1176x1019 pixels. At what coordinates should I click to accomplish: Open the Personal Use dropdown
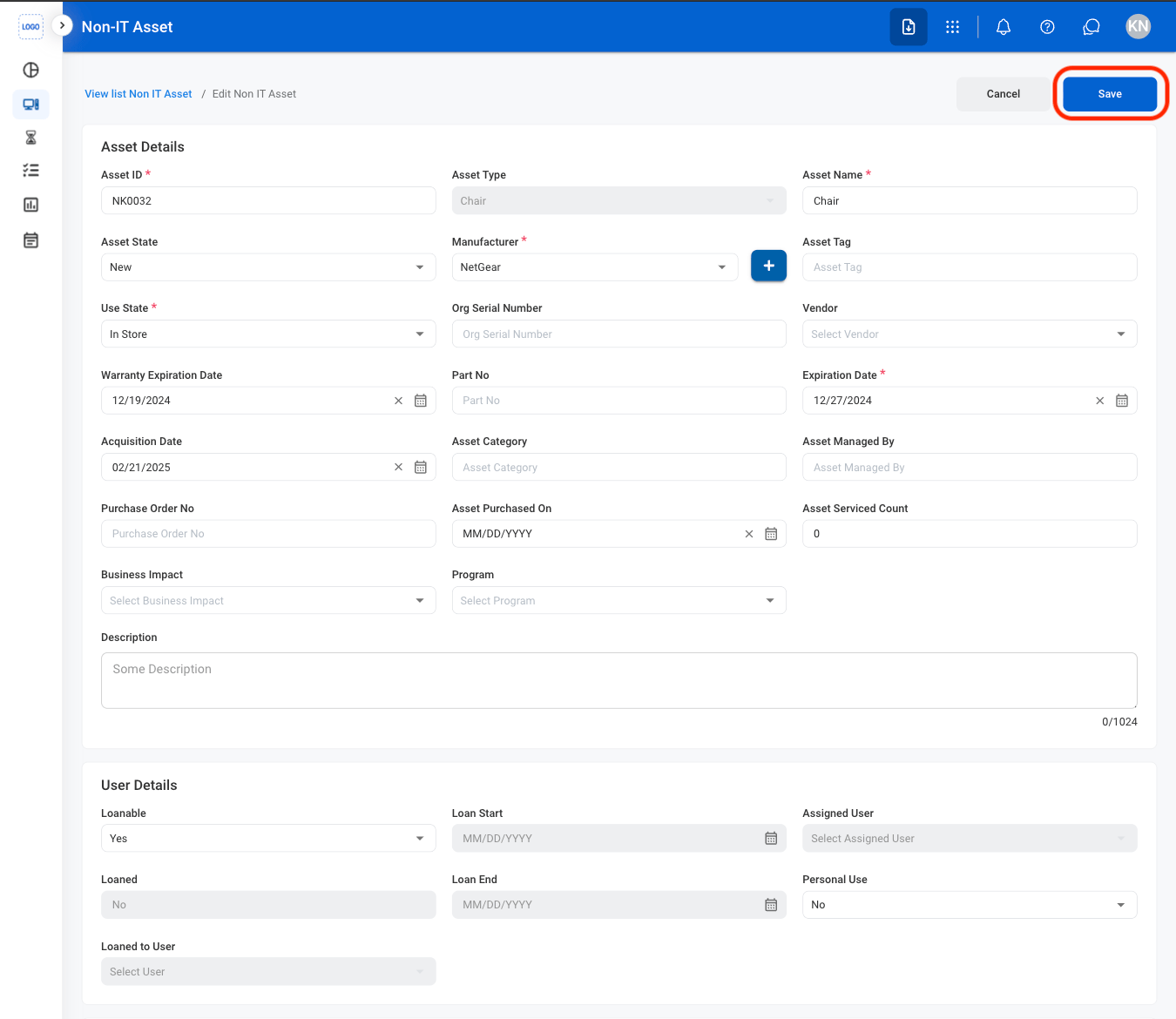click(970, 905)
